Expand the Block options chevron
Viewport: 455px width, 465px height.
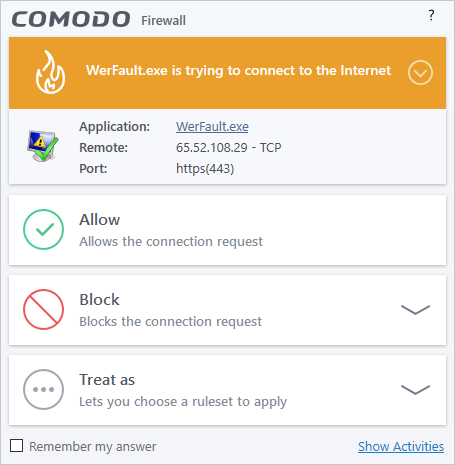coord(415,310)
